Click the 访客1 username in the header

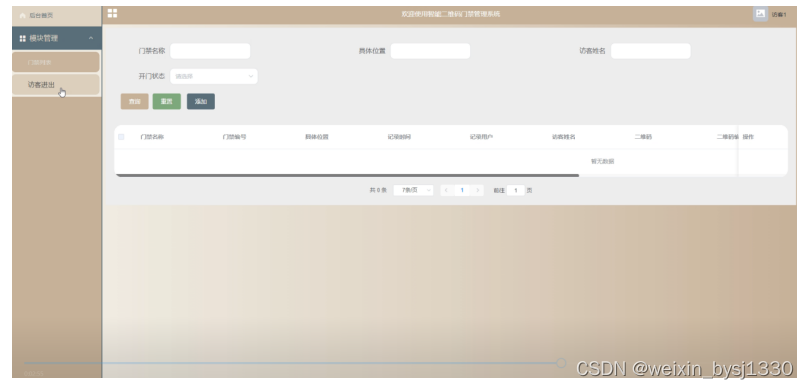pyautogui.click(x=779, y=14)
